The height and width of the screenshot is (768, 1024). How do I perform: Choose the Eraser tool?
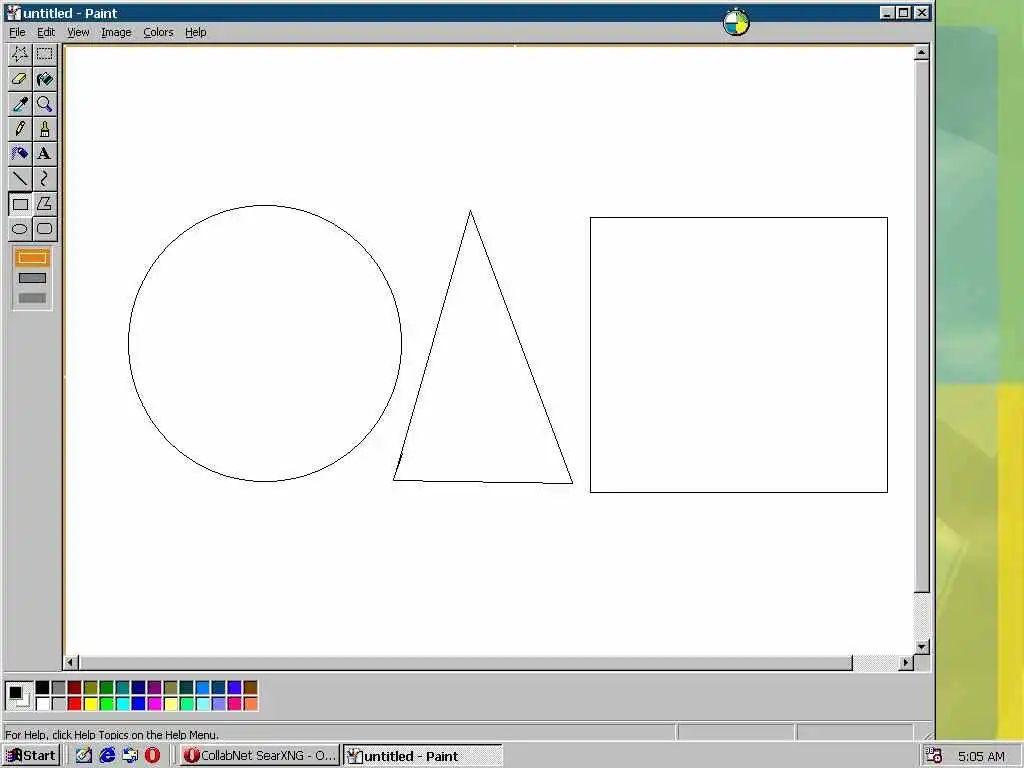click(x=20, y=79)
